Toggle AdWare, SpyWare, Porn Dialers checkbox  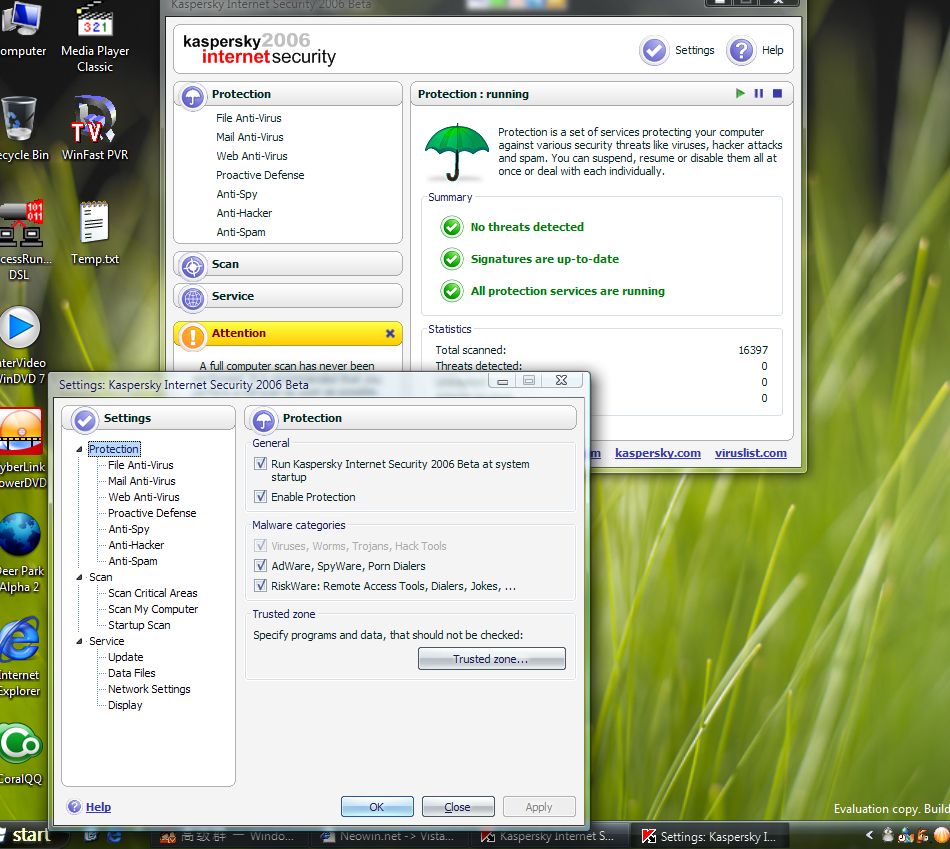[261, 565]
